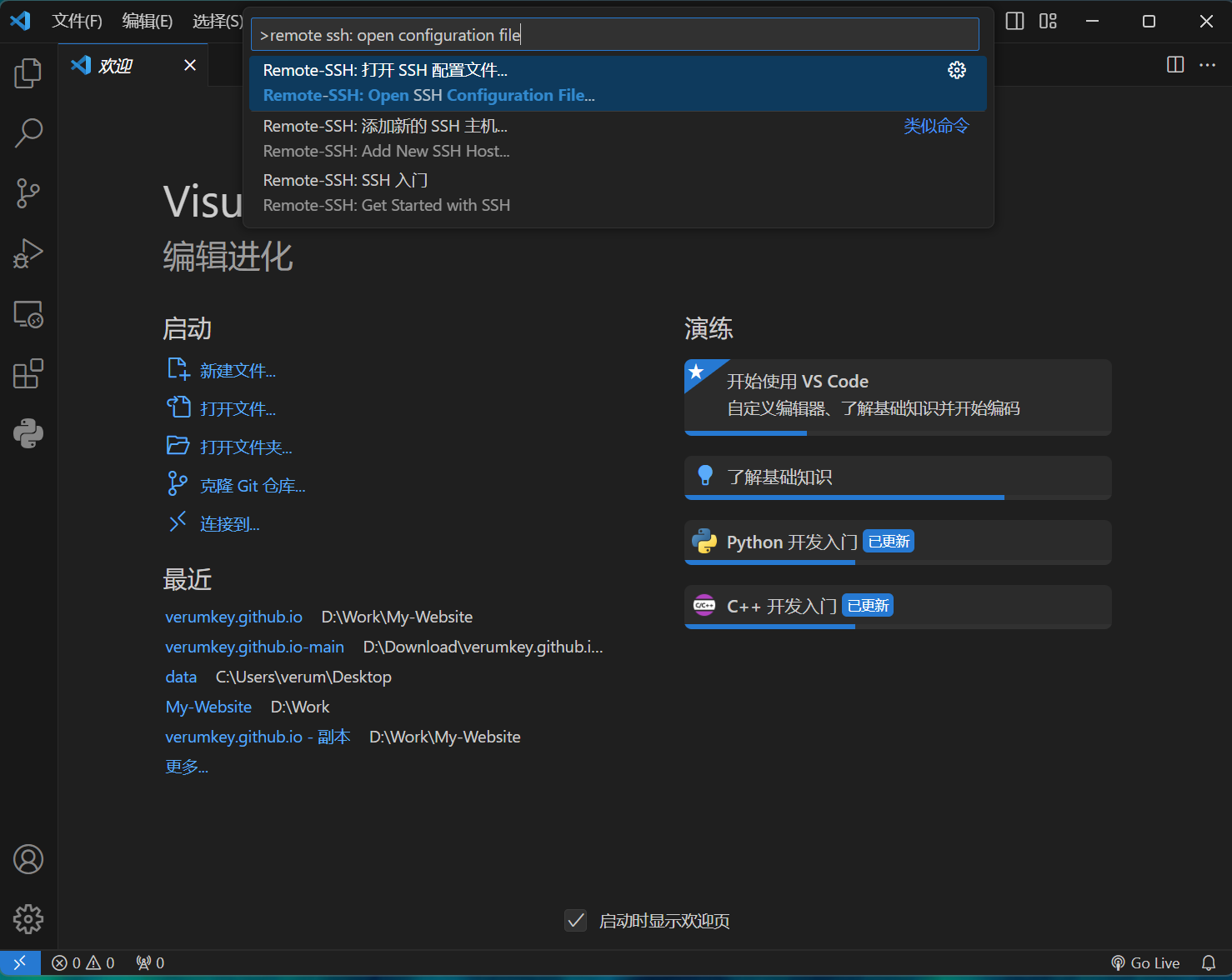Click 更多... to show more recents
This screenshot has height=980, width=1232.
coord(187,767)
